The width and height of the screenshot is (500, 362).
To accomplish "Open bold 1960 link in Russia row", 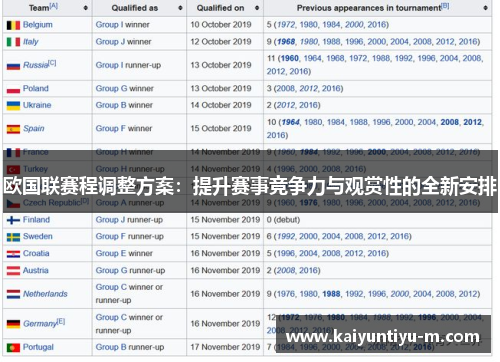I will [x=290, y=58].
